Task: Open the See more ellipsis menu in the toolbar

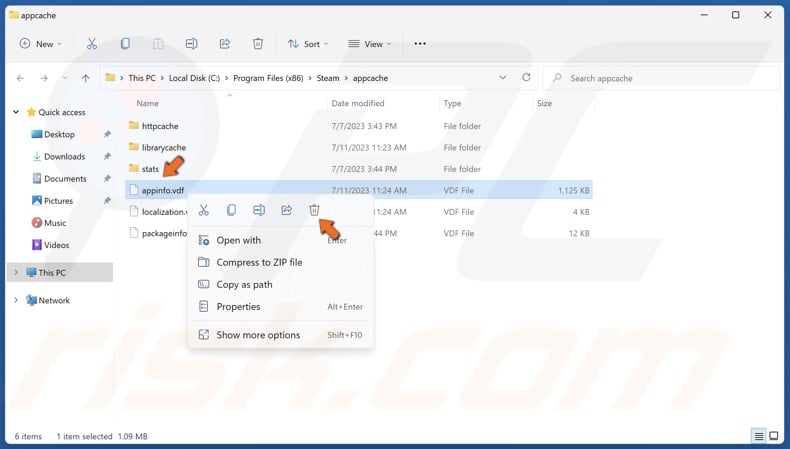Action: point(420,44)
